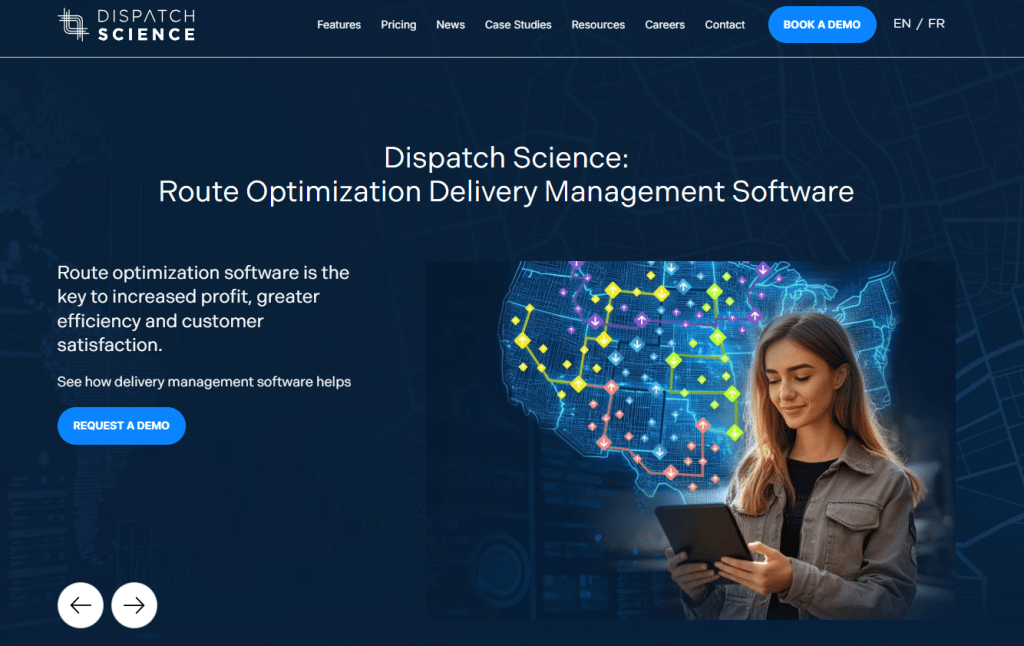Open the Contact page
Image resolution: width=1024 pixels, height=646 pixels.
pos(724,25)
